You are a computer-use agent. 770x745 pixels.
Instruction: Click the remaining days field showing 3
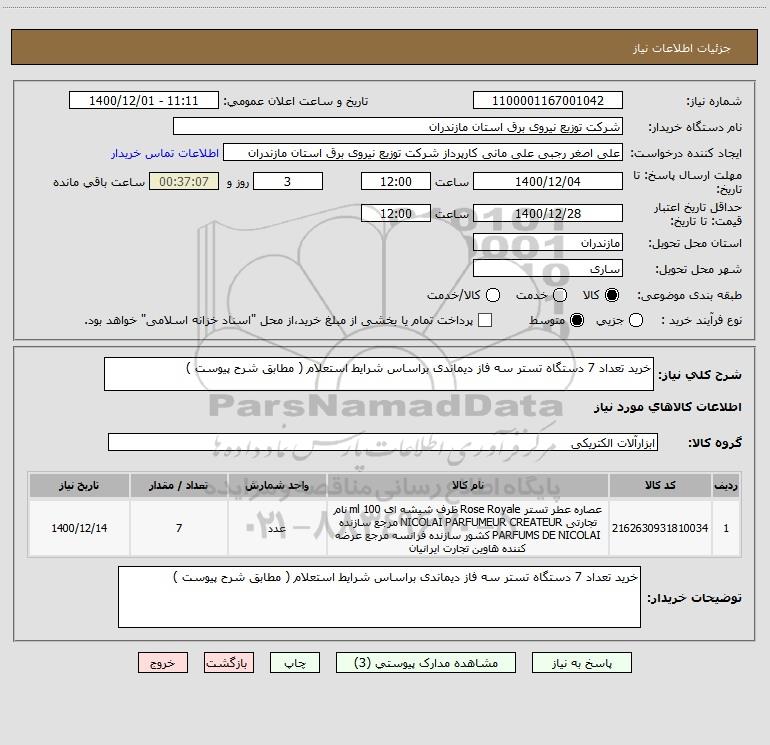[288, 181]
